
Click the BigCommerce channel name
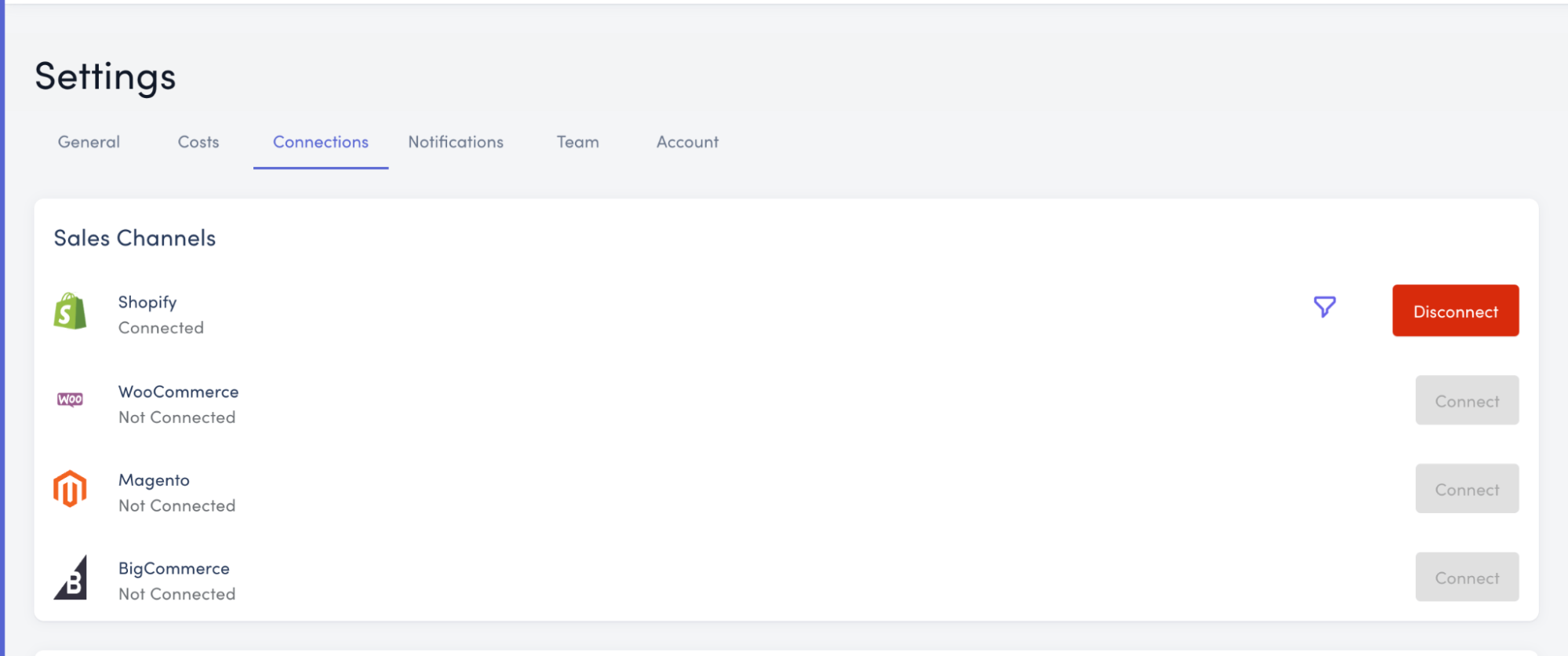(x=173, y=568)
